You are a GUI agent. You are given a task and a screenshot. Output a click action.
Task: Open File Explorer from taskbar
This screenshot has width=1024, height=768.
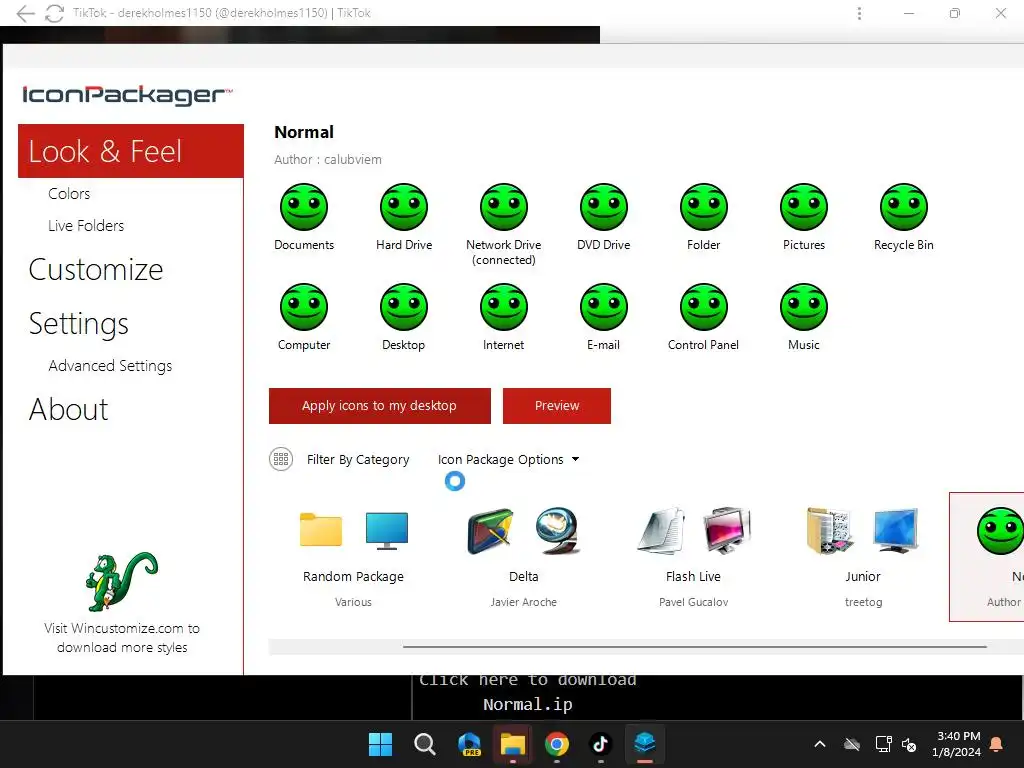coord(513,744)
